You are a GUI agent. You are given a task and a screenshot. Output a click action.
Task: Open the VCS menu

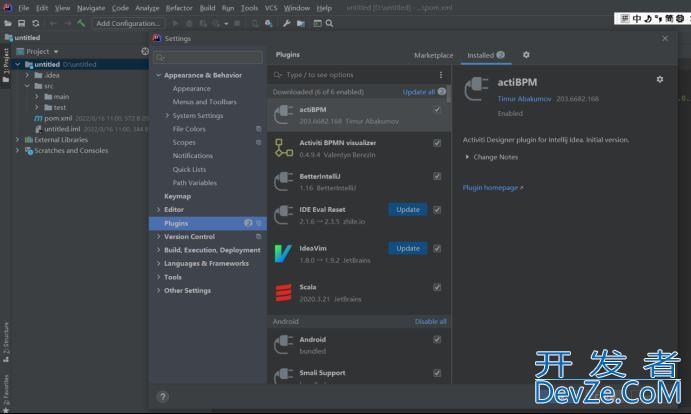click(271, 8)
